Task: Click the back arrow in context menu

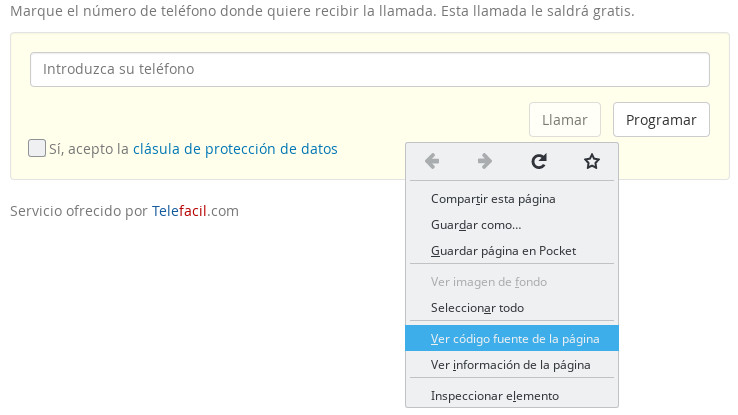Action: coord(432,161)
